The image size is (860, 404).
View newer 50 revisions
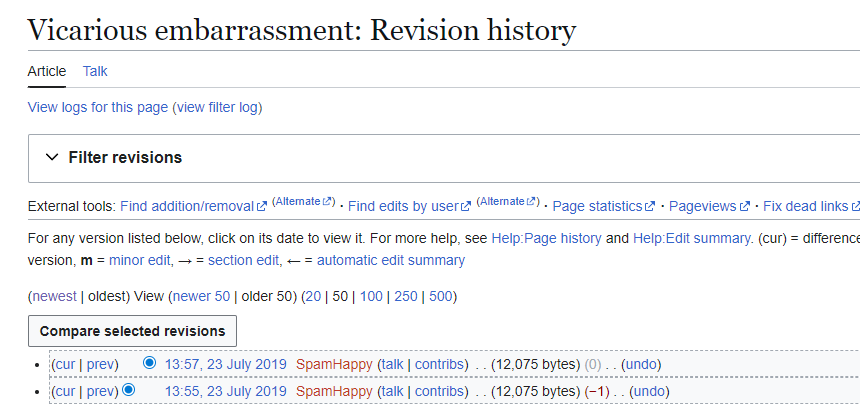[x=201, y=297]
